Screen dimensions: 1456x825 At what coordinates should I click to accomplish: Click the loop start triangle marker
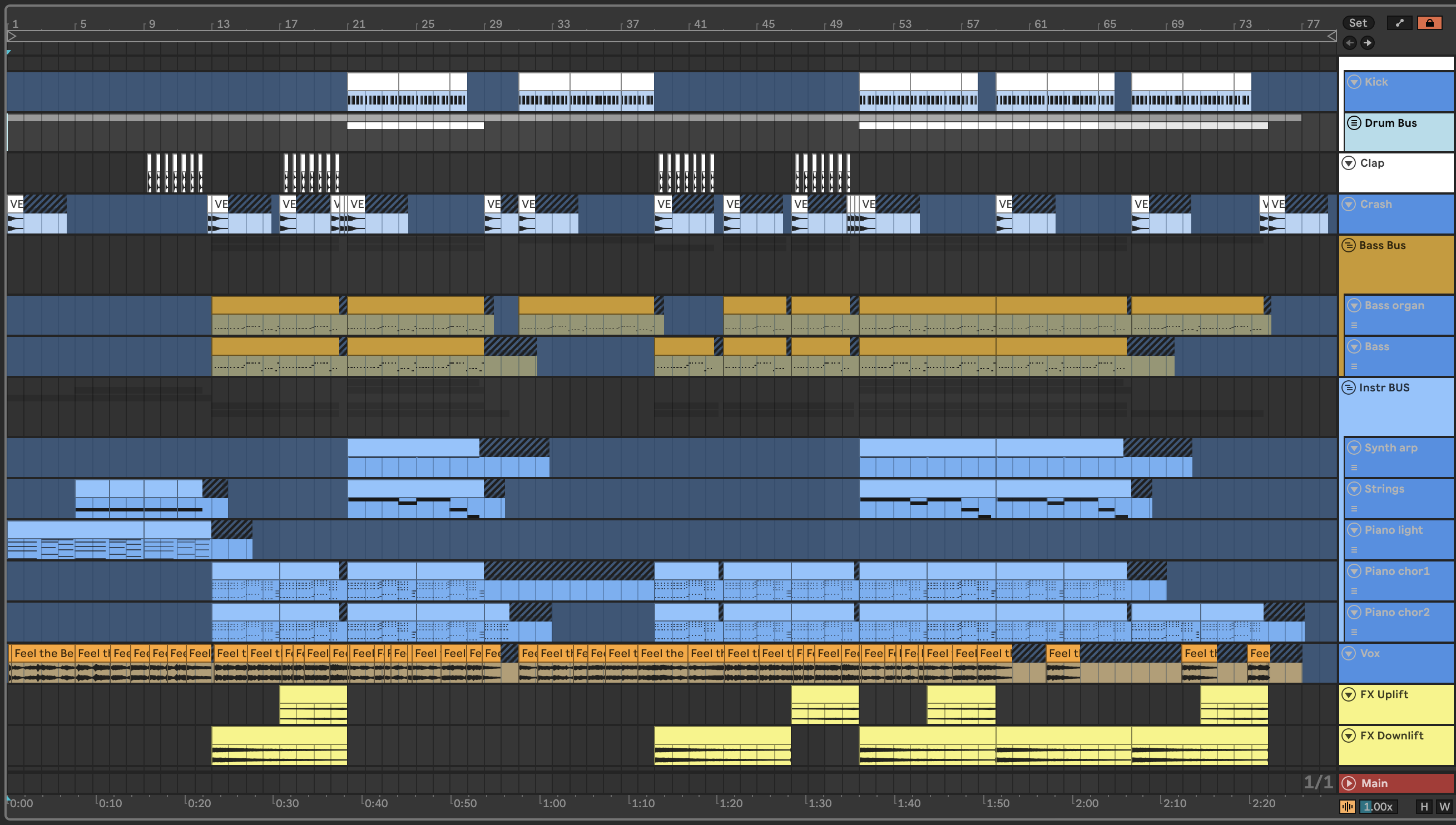pos(11,36)
